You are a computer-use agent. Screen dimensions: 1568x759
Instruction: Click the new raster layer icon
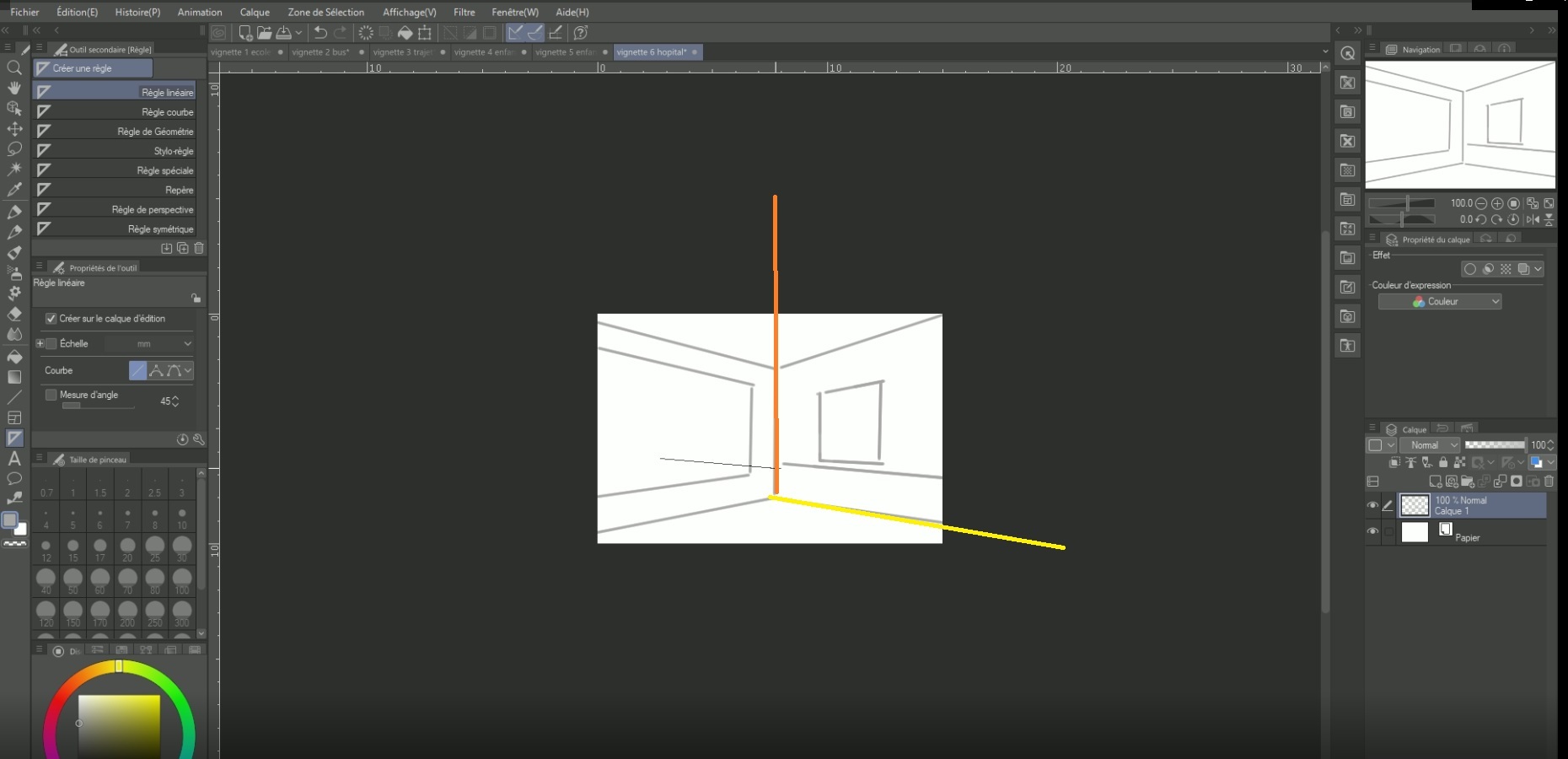[x=1436, y=482]
